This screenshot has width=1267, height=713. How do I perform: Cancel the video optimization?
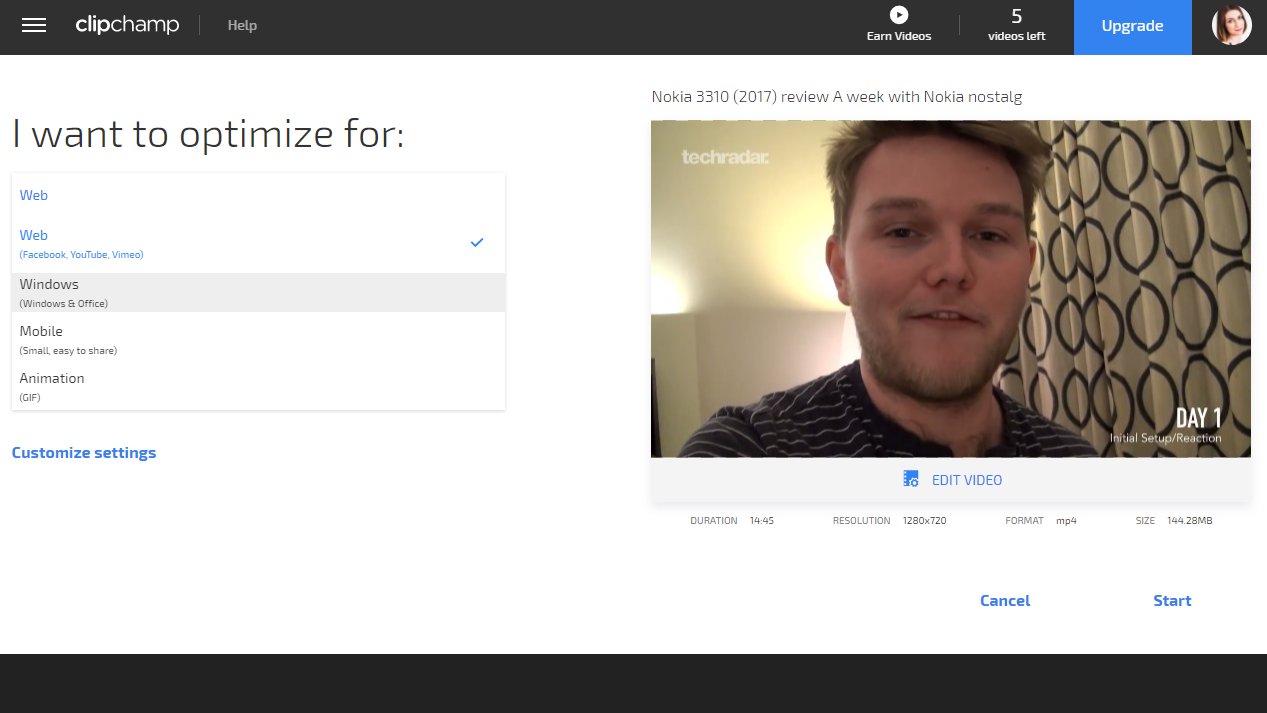pyautogui.click(x=1005, y=601)
